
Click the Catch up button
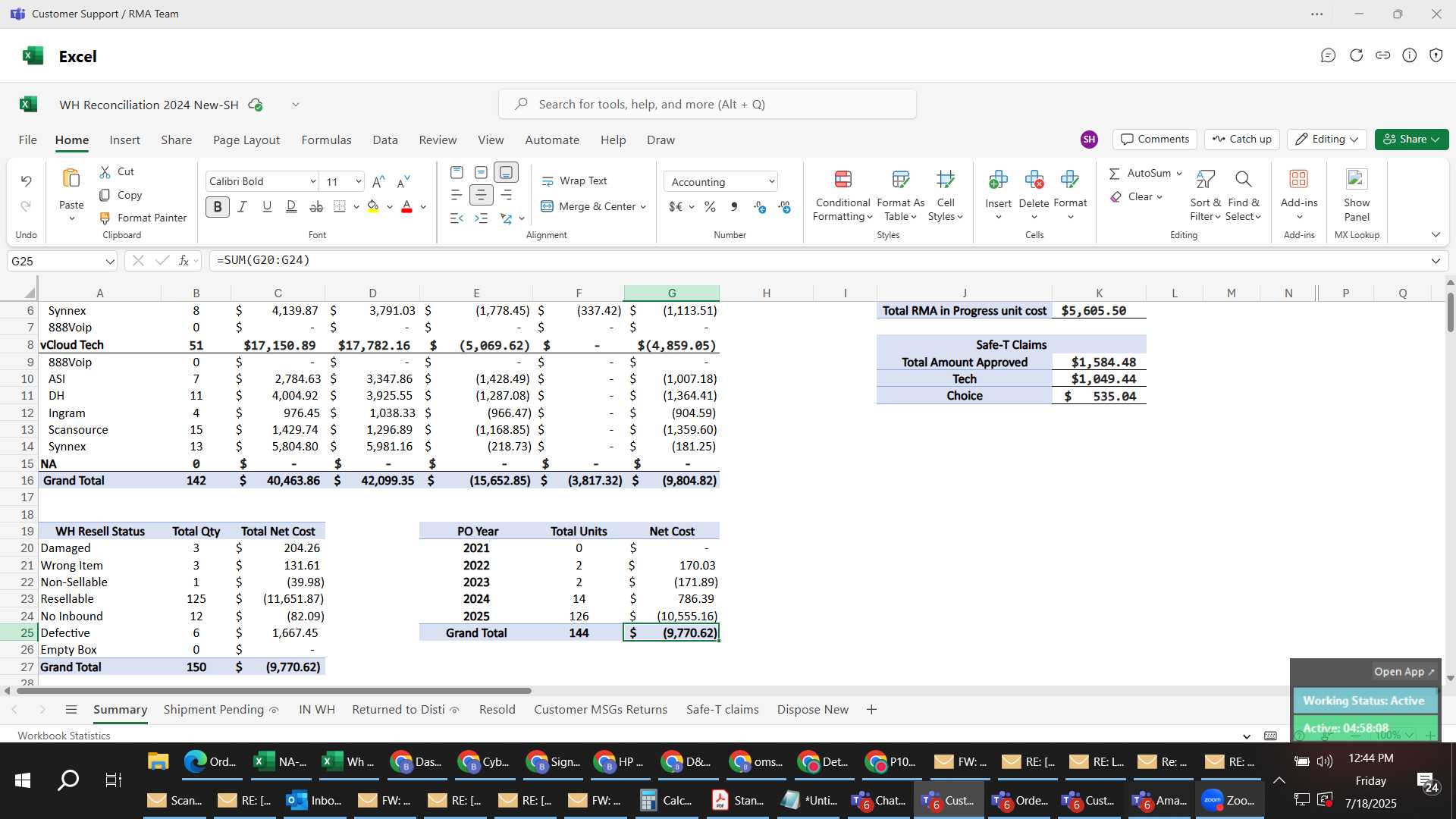(1241, 140)
